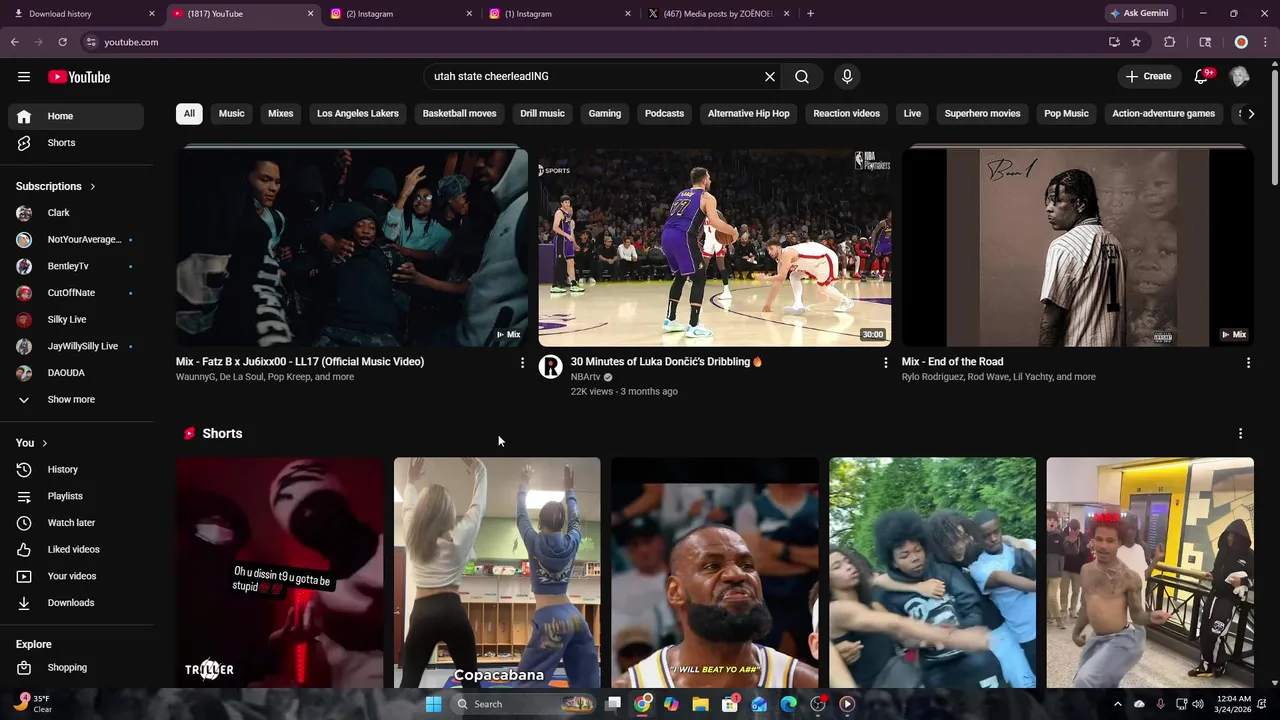Click the search input field

pos(595,76)
